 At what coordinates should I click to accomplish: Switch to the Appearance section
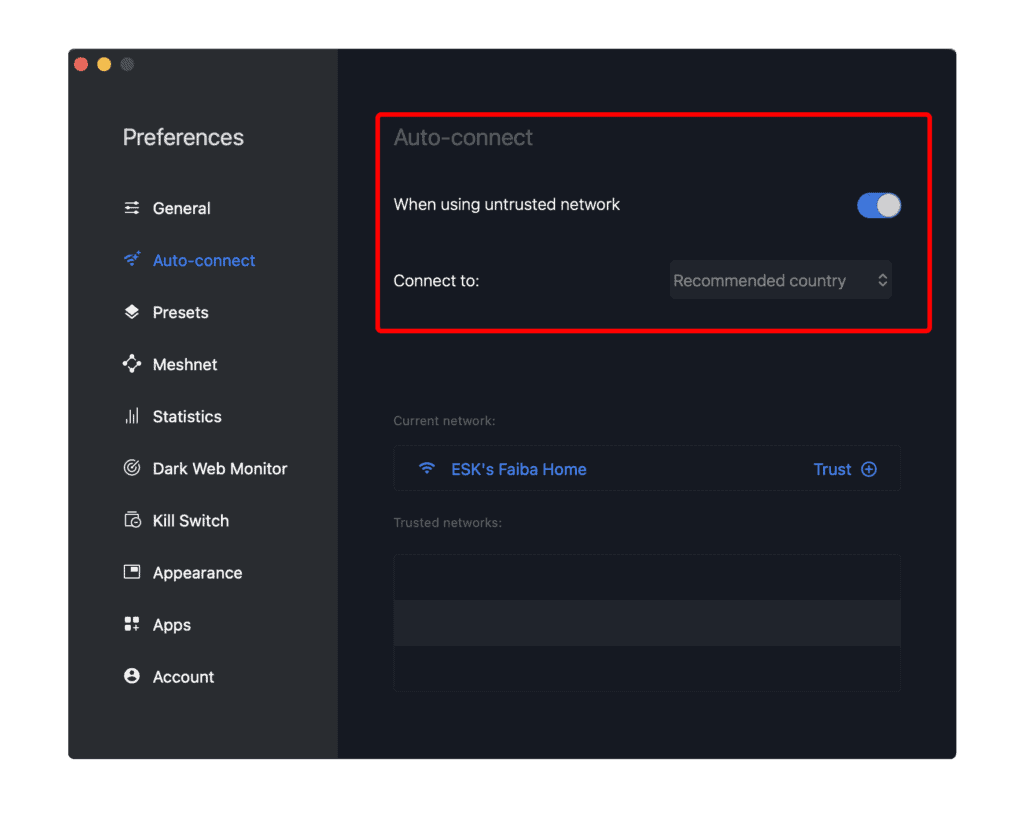click(197, 573)
